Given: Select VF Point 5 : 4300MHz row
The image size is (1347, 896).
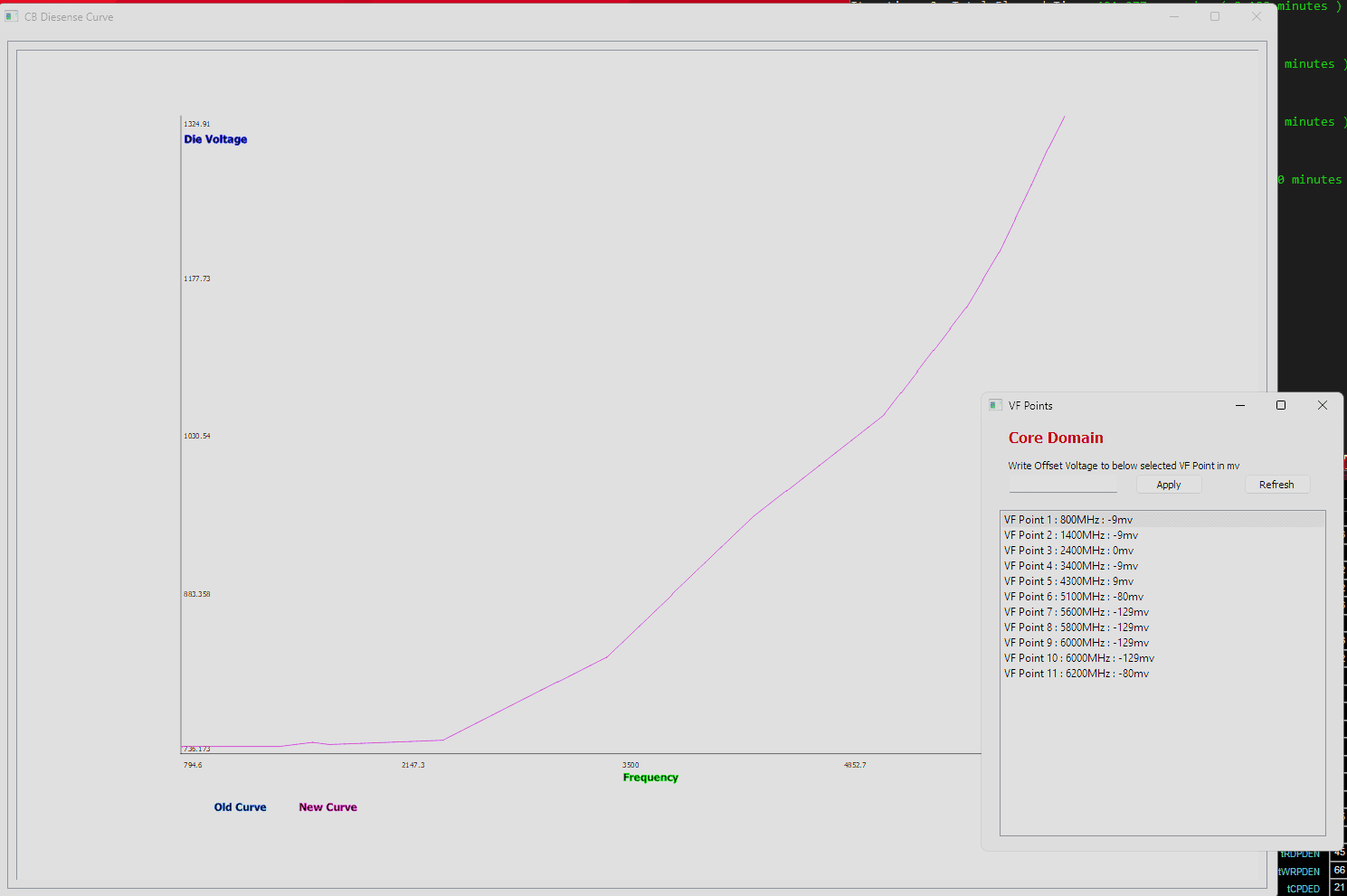Looking at the screenshot, I should 1162,581.
